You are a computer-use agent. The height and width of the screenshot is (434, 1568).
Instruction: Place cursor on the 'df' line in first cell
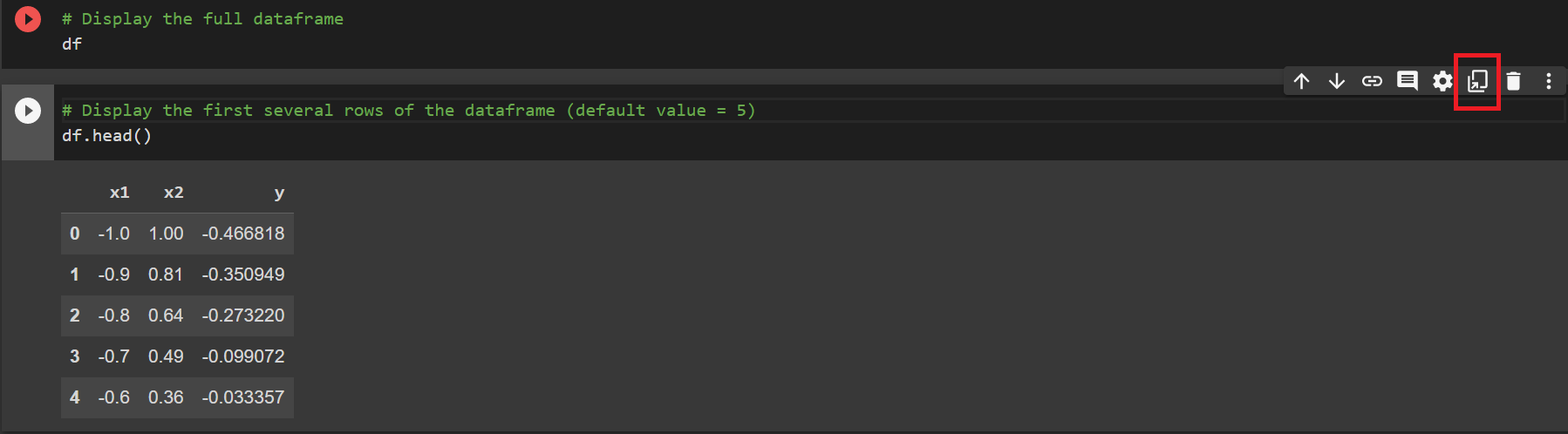tap(72, 44)
